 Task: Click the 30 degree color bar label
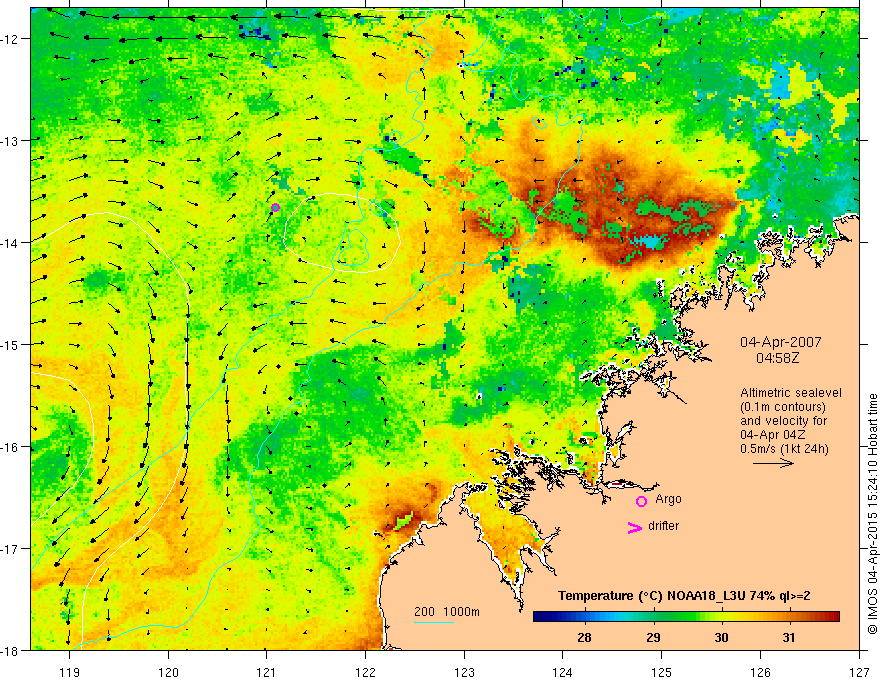(721, 637)
